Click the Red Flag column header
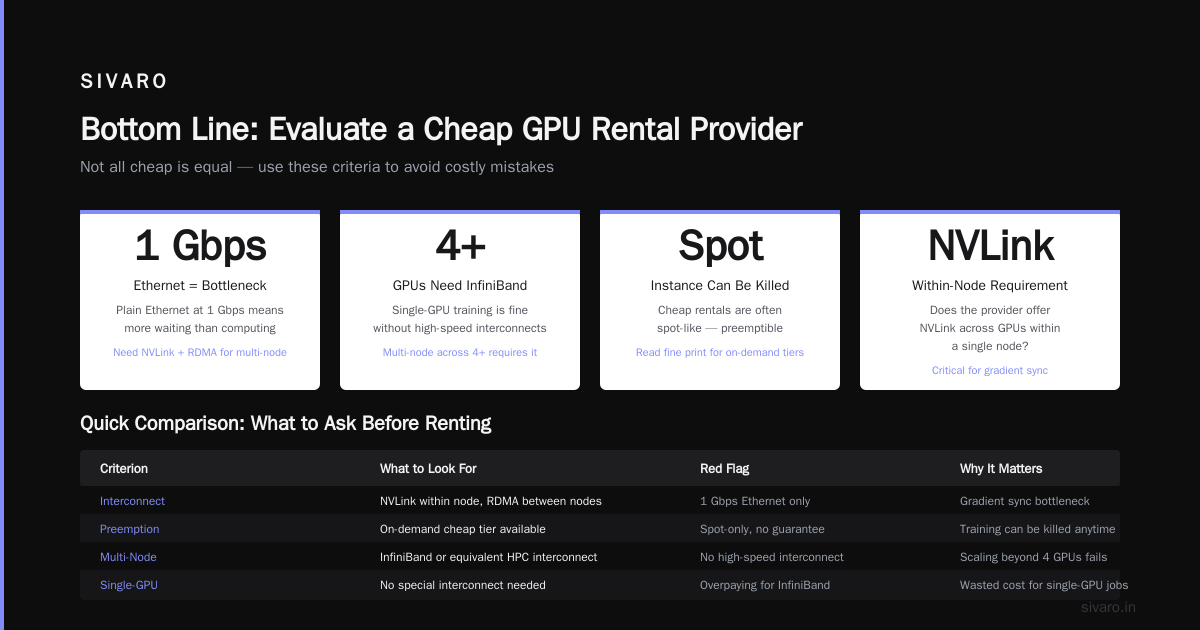This screenshot has width=1200, height=630. click(724, 468)
